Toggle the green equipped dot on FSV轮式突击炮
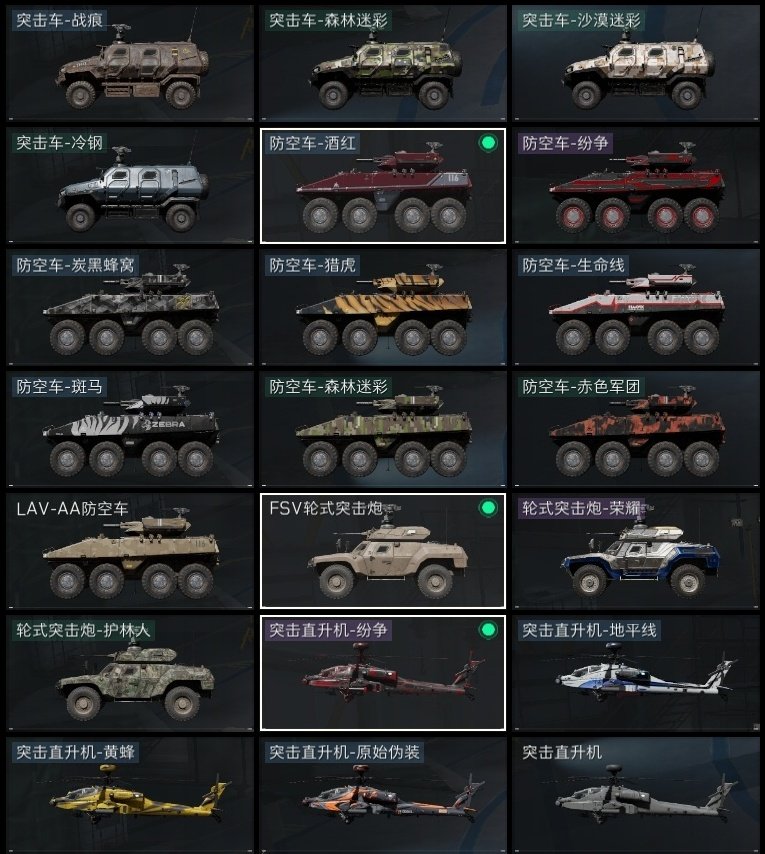The width and height of the screenshot is (765, 854). (488, 508)
